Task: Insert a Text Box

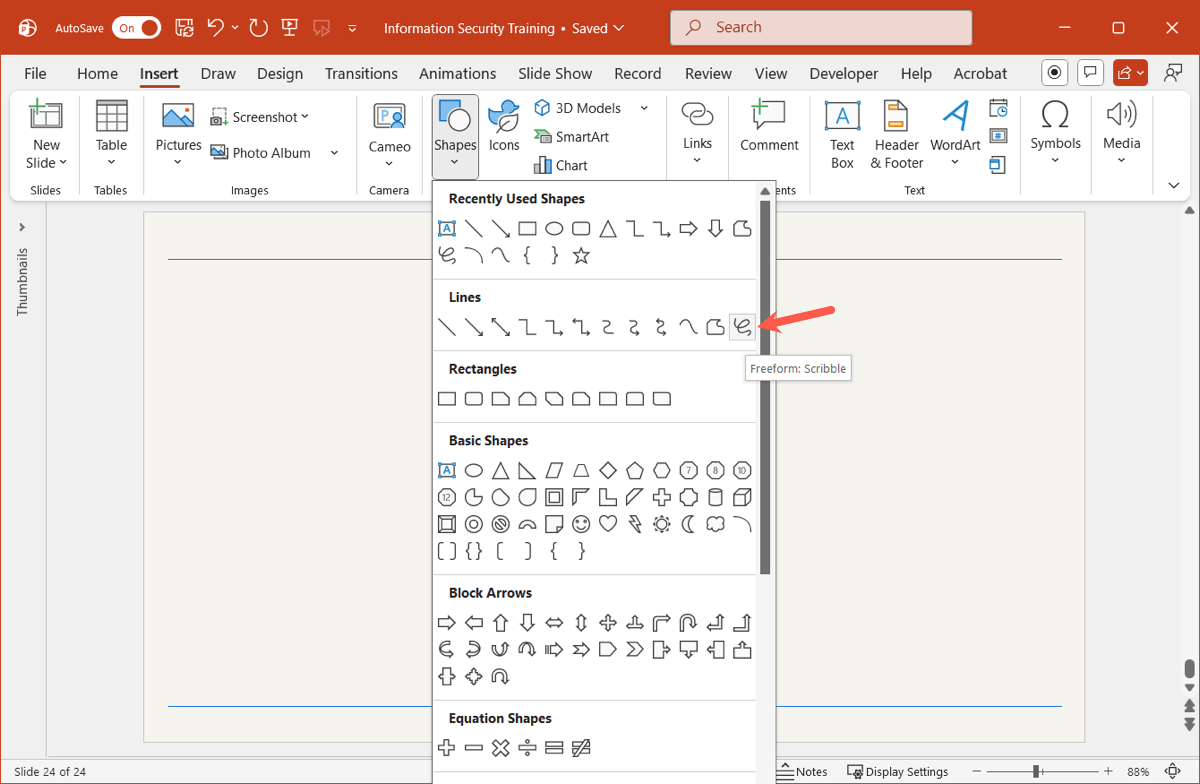Action: point(842,135)
